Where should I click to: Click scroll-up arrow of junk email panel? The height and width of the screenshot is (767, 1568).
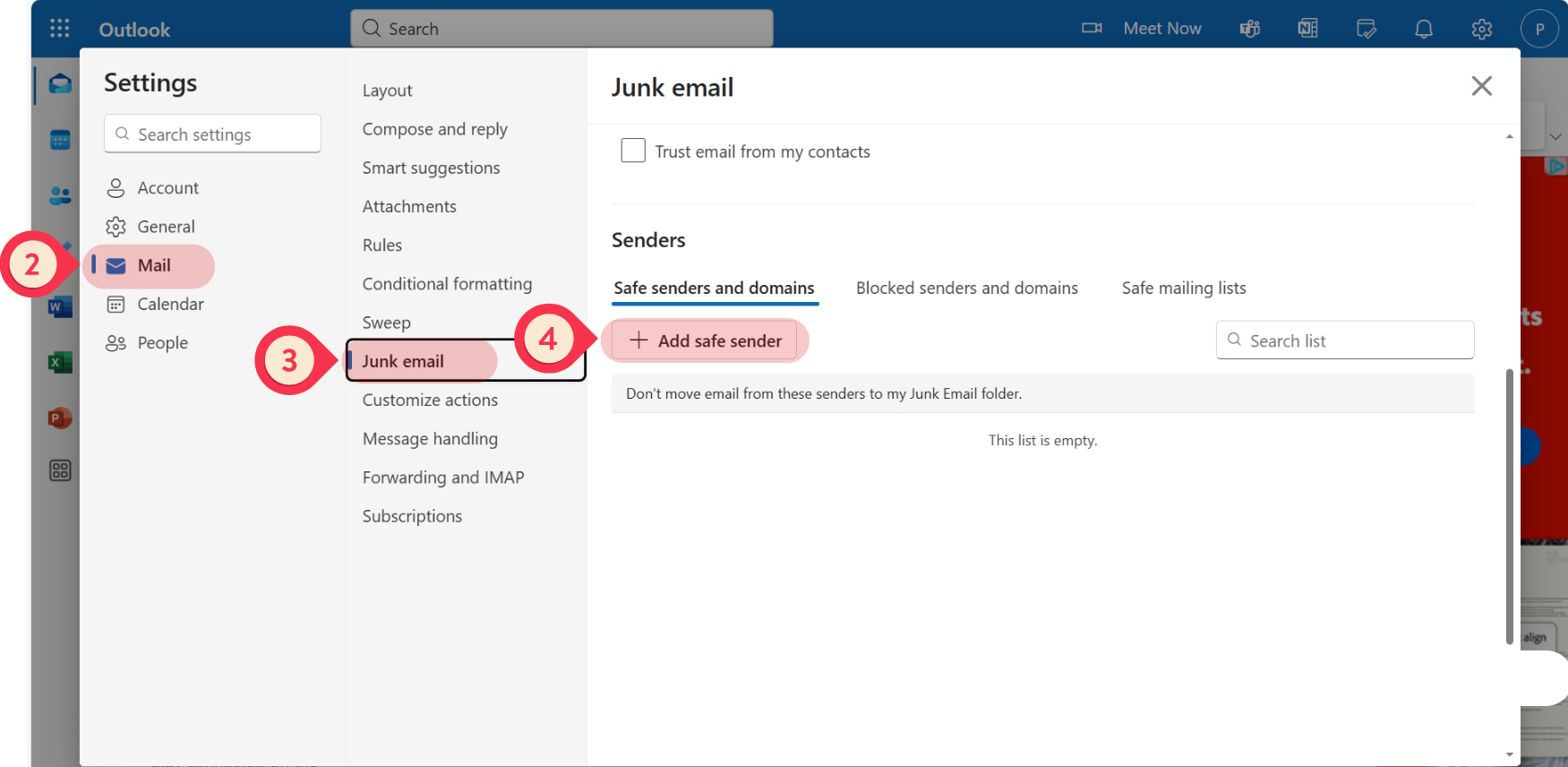(x=1510, y=136)
